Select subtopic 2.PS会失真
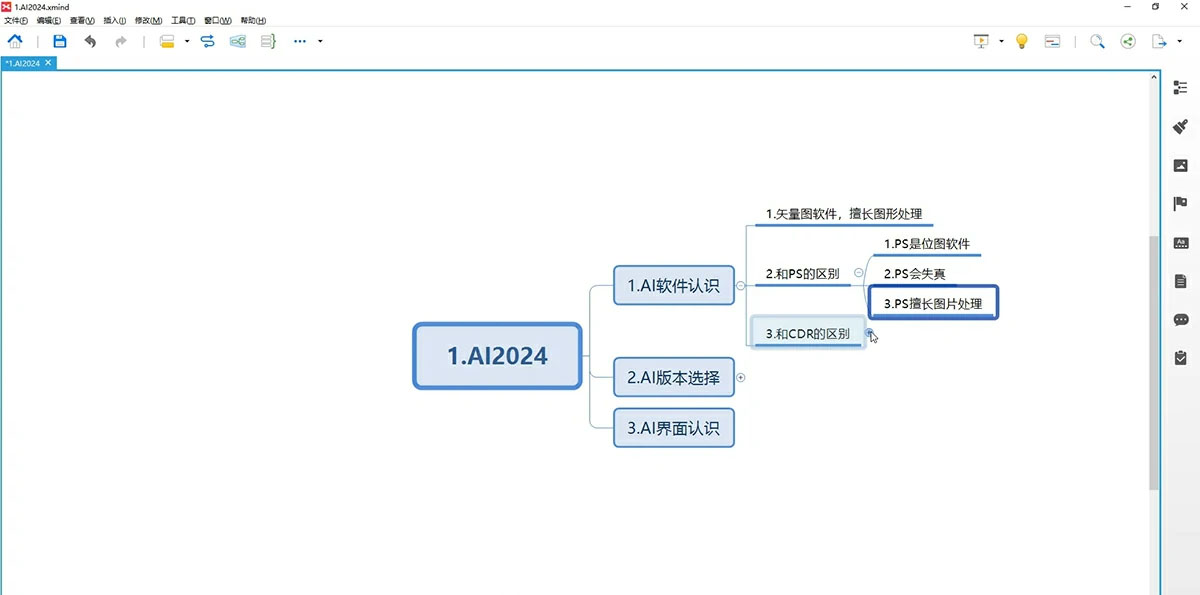Screen dimensions: 1200x595 click(914, 273)
